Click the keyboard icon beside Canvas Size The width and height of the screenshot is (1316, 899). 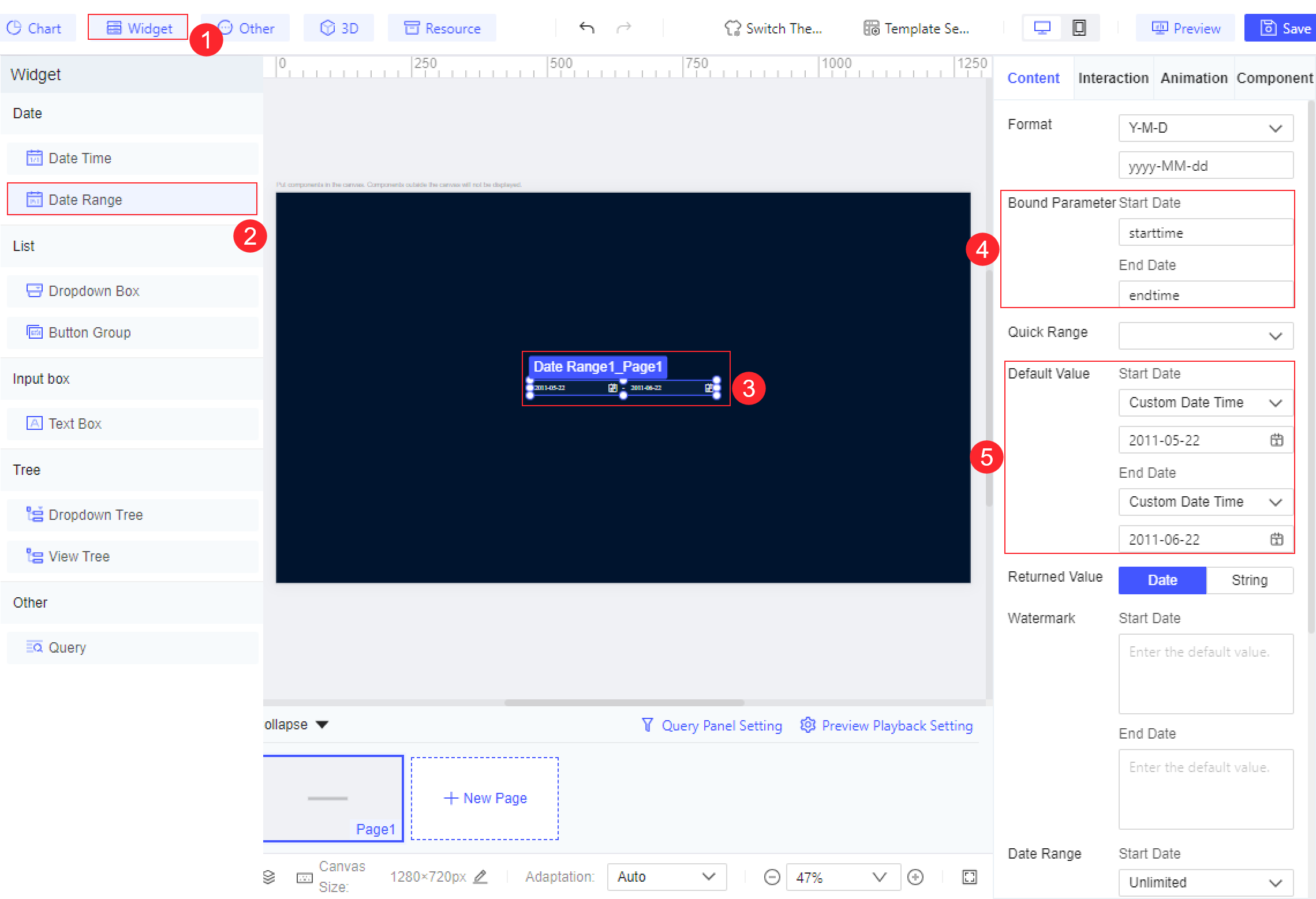pyautogui.click(x=304, y=878)
